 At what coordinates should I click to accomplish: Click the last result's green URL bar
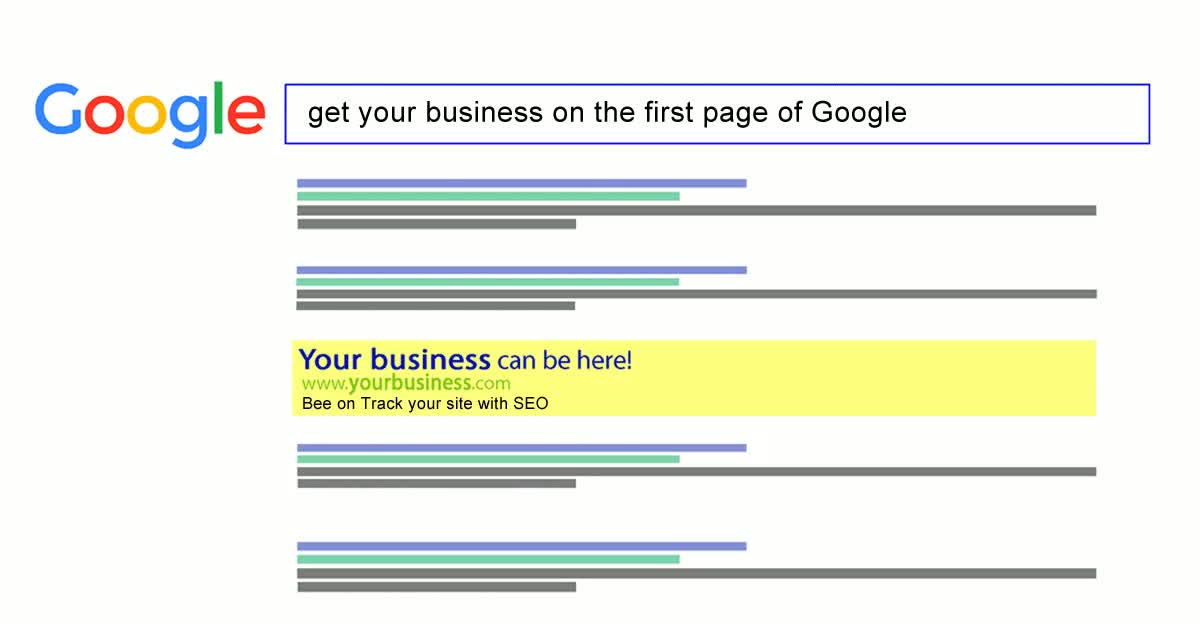pyautogui.click(x=488, y=559)
